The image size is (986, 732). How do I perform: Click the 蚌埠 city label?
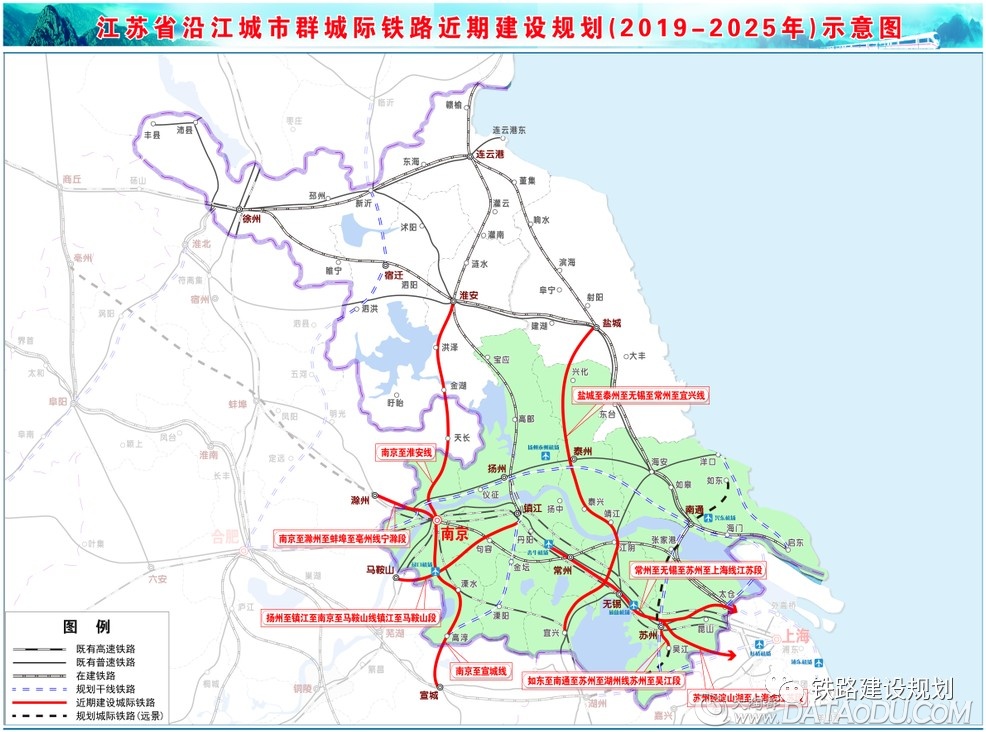(238, 404)
